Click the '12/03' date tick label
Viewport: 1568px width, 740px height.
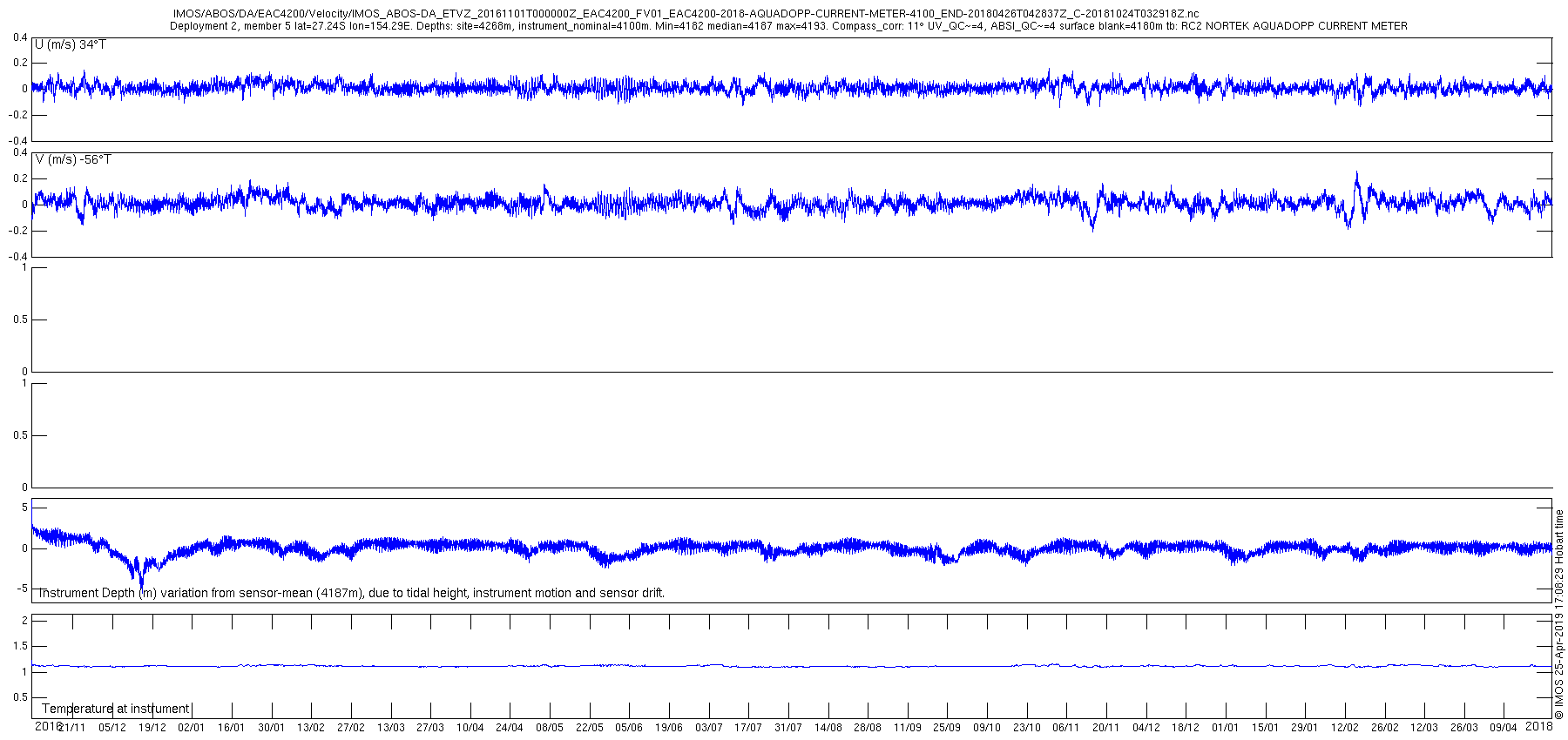[1425, 728]
